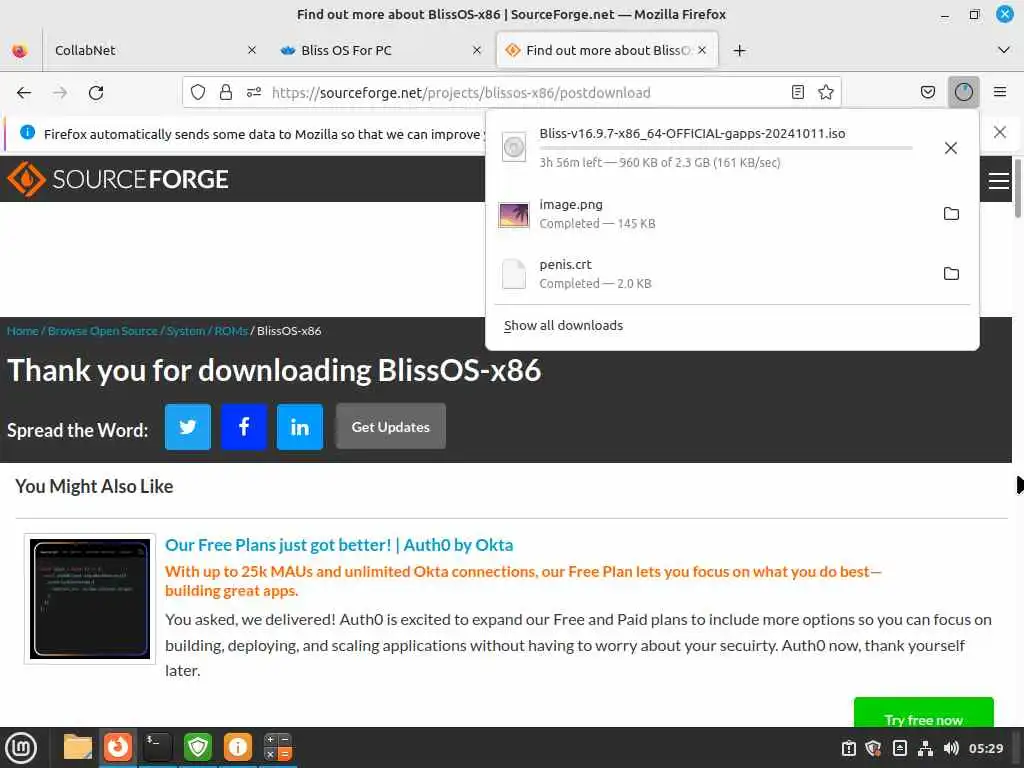This screenshot has width=1024, height=768.
Task: Toggle reader view icon
Action: [x=797, y=92]
